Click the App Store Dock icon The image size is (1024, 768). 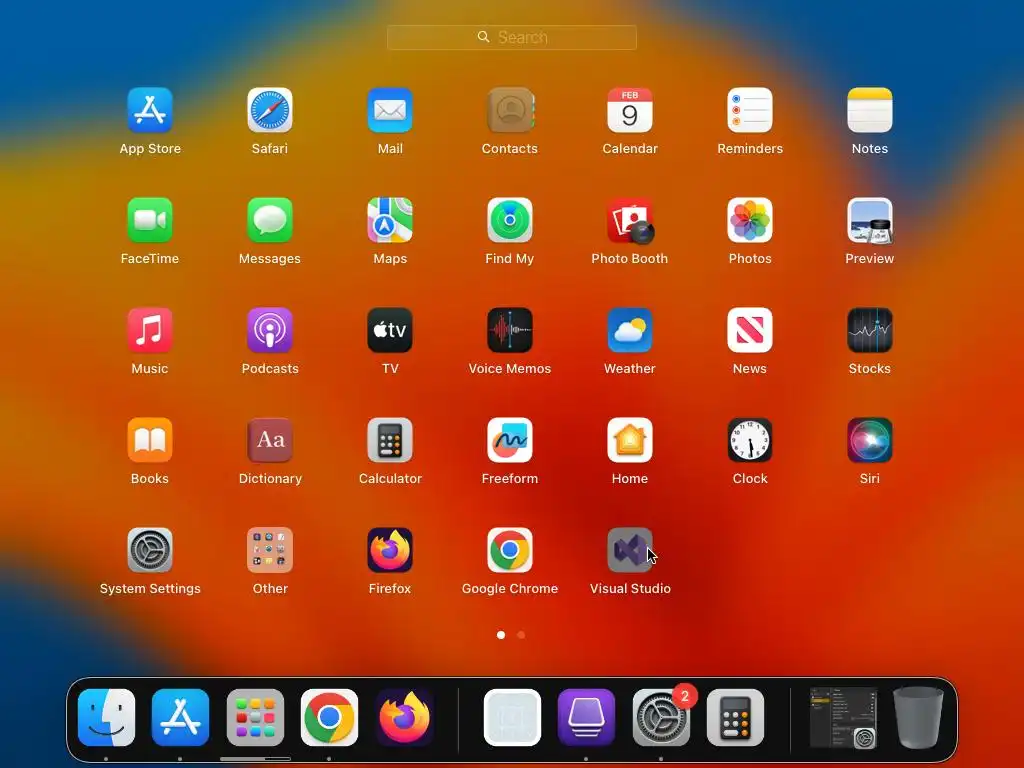pyautogui.click(x=180, y=717)
